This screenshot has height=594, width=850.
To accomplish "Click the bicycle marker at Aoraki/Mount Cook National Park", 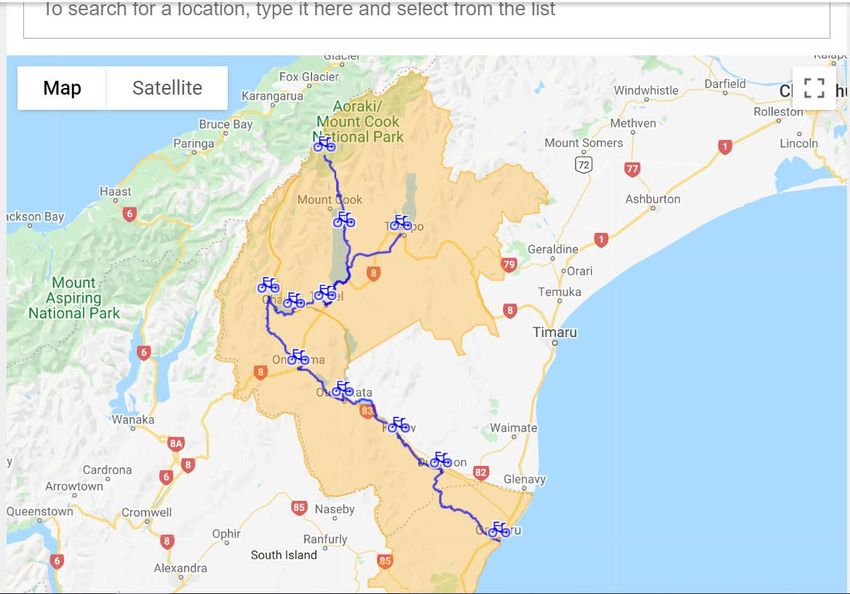I will click(324, 144).
